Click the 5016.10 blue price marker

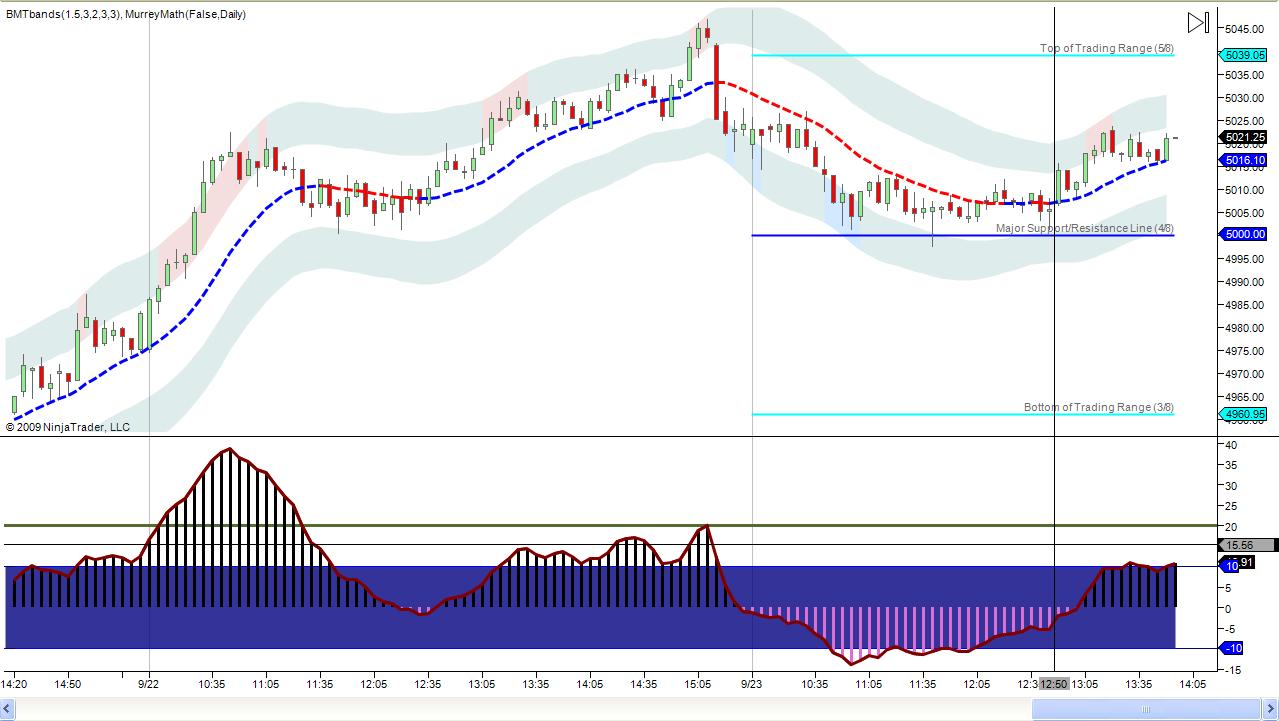point(1244,160)
